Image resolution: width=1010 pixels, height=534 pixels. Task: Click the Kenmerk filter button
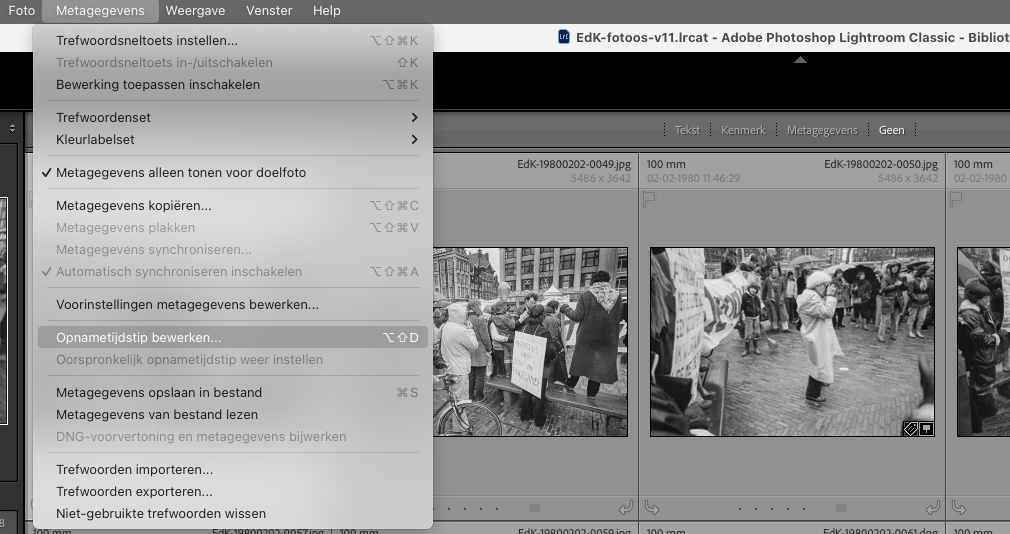[x=743, y=130]
